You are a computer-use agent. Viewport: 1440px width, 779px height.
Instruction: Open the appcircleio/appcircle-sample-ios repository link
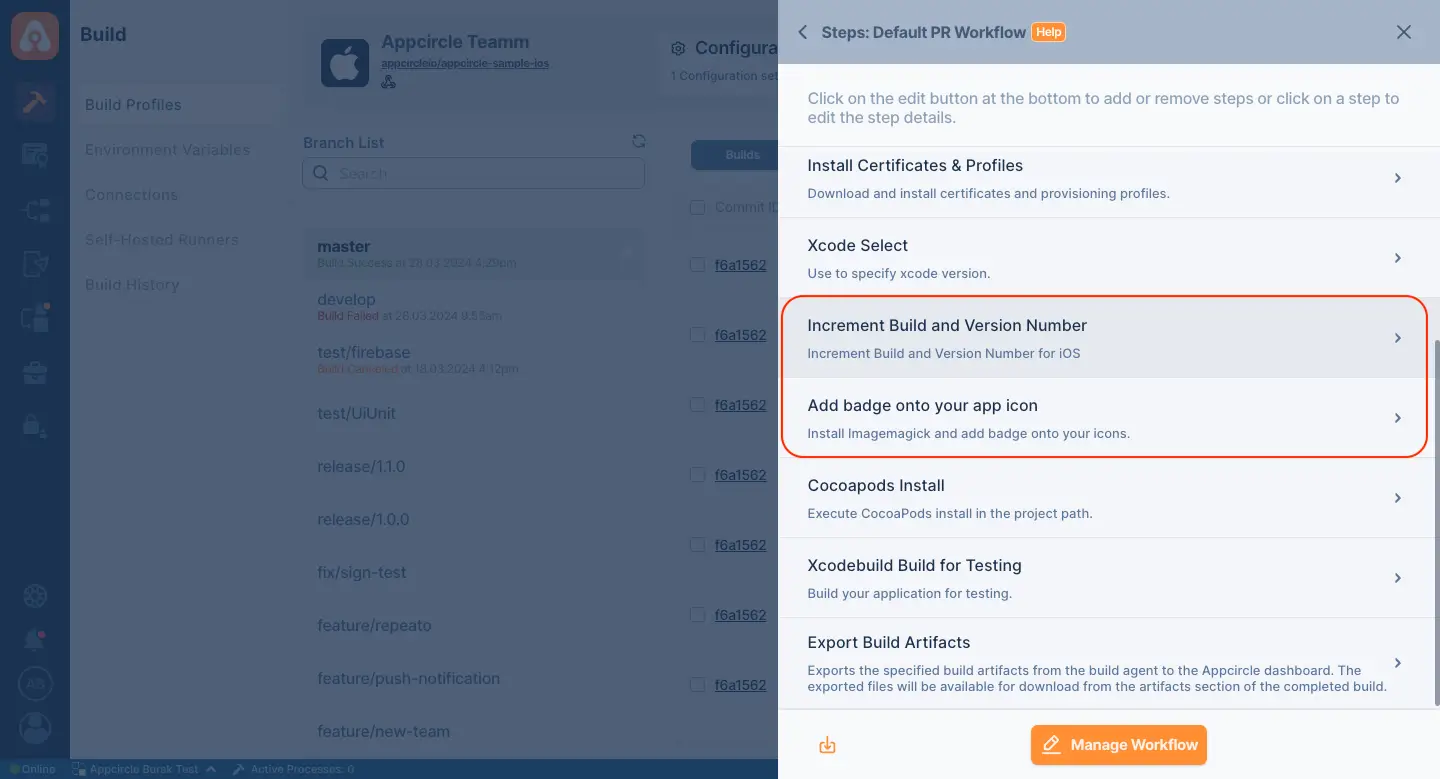tap(465, 63)
